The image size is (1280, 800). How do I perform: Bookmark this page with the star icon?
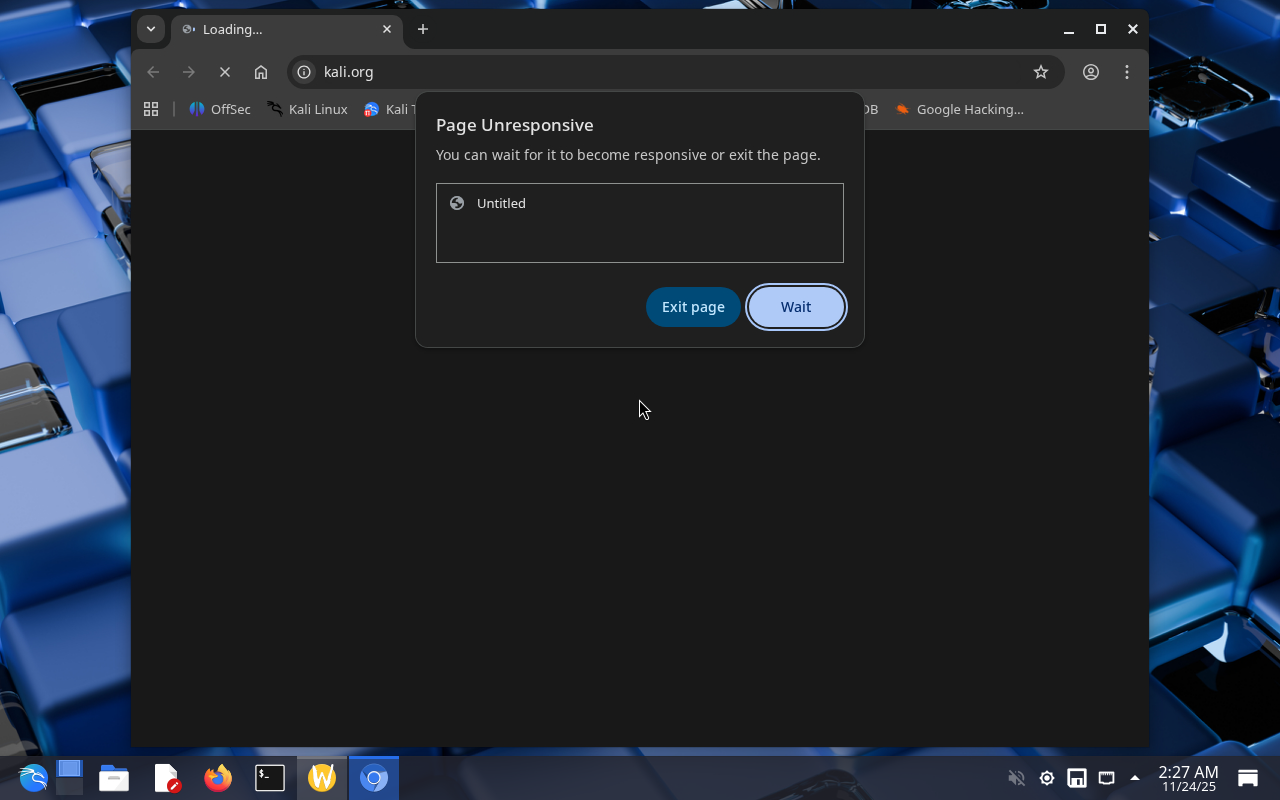click(1041, 72)
